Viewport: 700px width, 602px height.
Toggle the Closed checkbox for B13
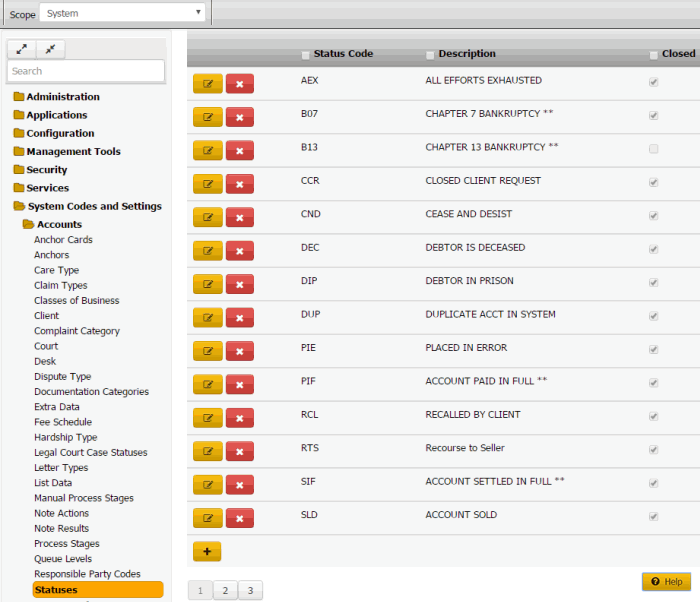tap(654, 149)
